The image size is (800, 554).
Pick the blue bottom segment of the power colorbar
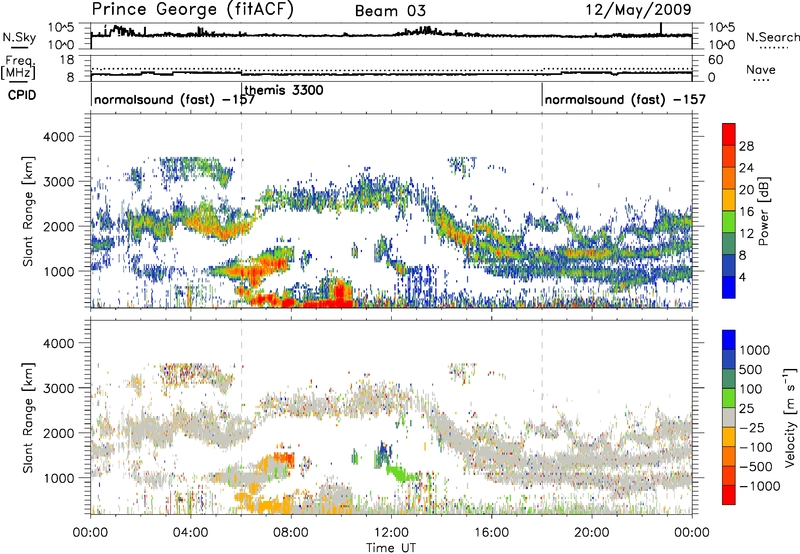point(729,287)
